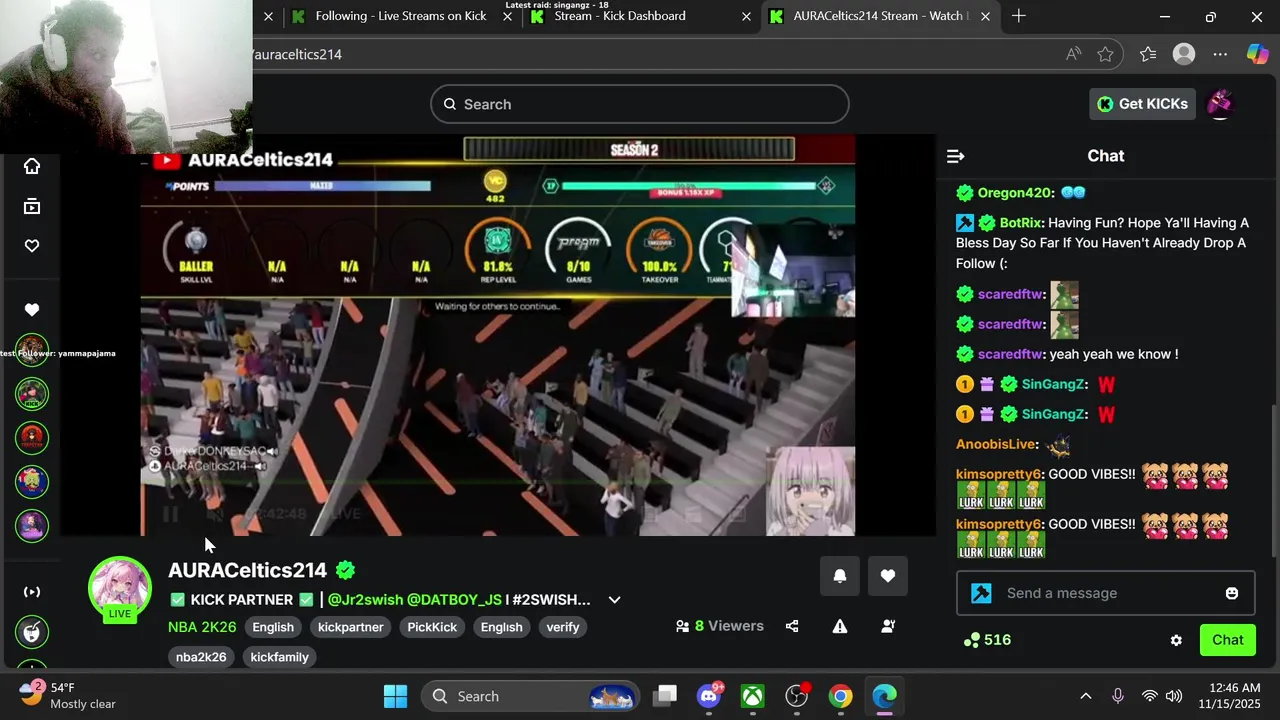Close the Kick Dashboard tab
Viewport: 1280px width, 720px height.
tap(746, 16)
